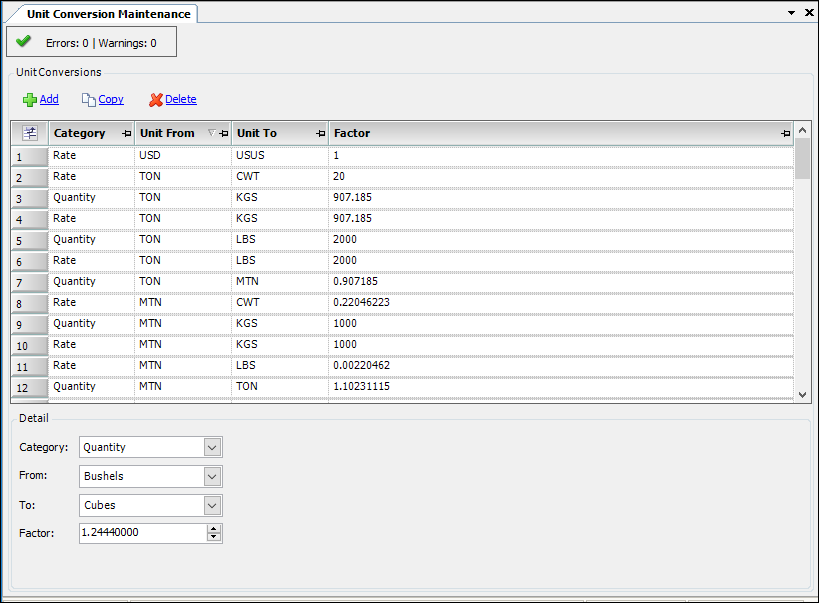
Task: Select the Unit Conversion Maintenance tab
Action: [109, 14]
